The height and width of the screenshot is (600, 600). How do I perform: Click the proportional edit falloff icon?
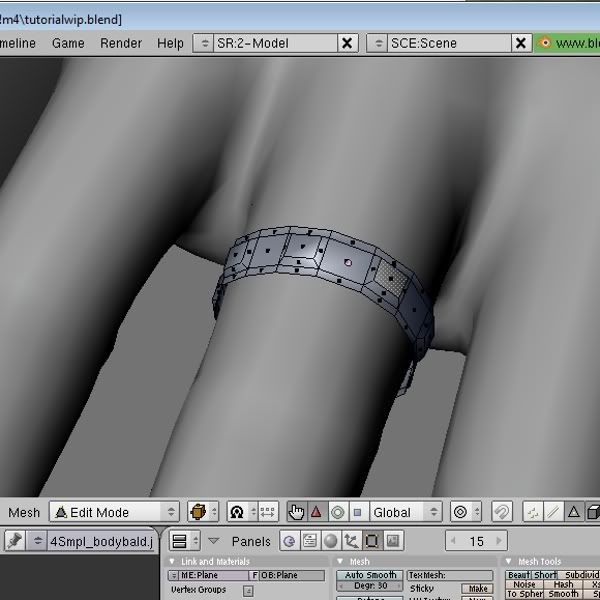pyautogui.click(x=461, y=512)
